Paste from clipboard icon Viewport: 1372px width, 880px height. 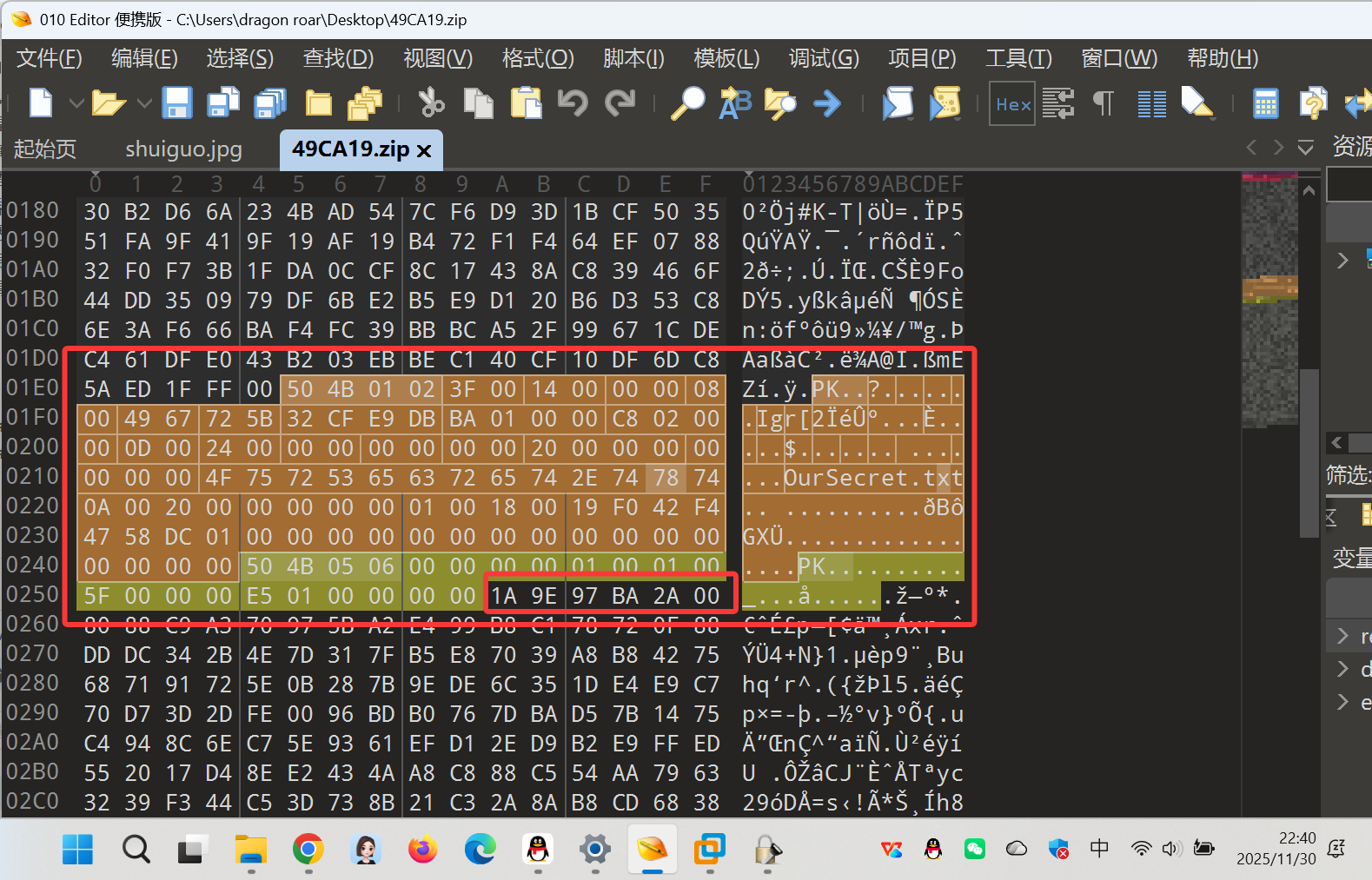tap(526, 103)
